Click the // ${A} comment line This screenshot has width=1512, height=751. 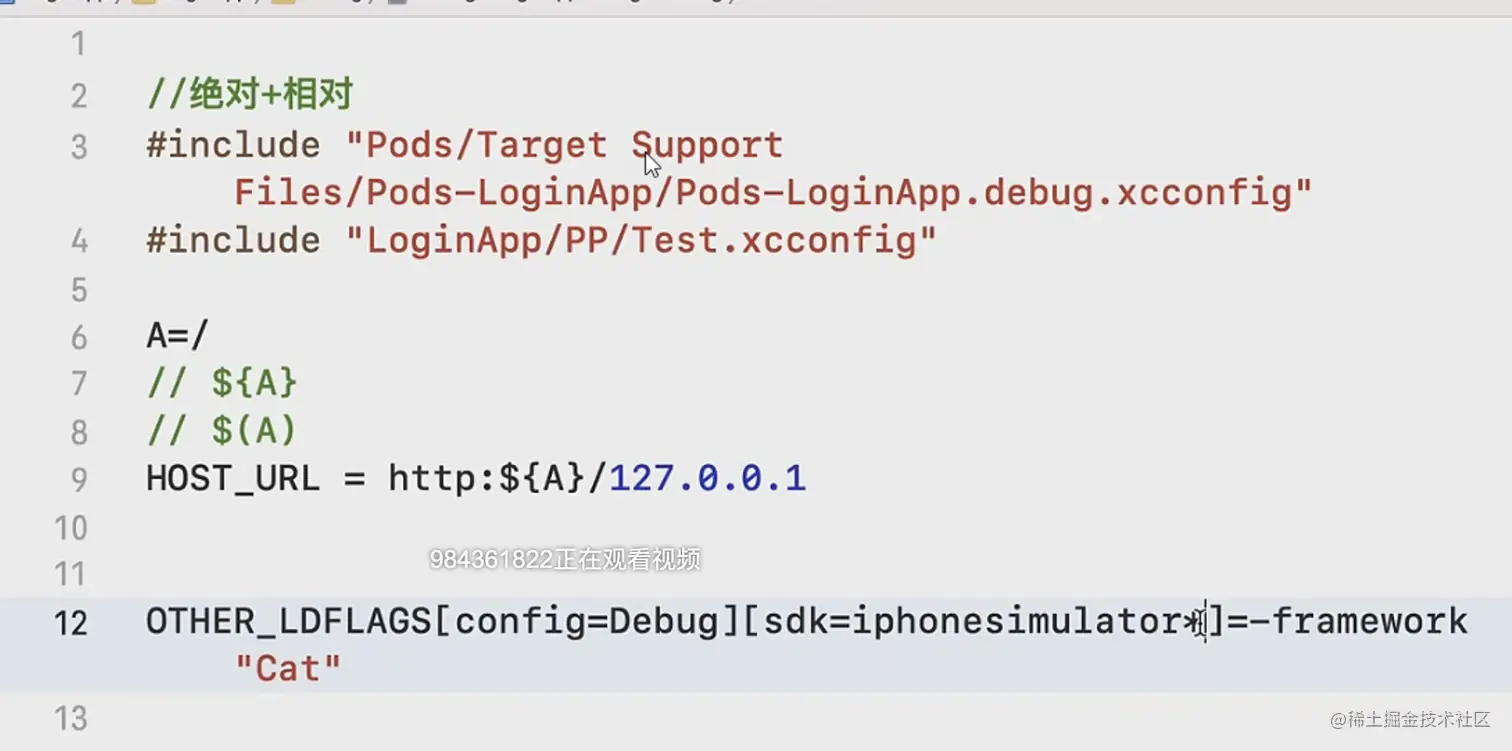222,383
